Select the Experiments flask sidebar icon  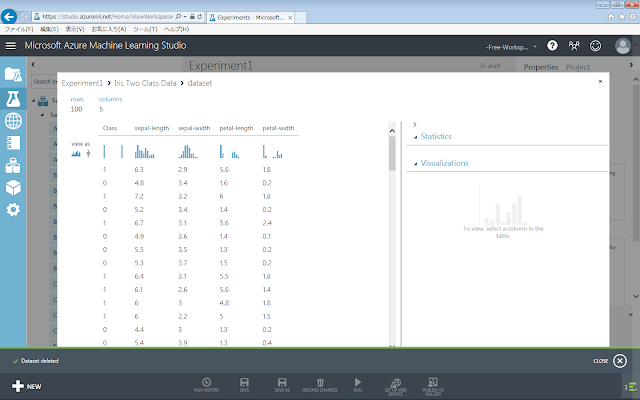[x=13, y=99]
